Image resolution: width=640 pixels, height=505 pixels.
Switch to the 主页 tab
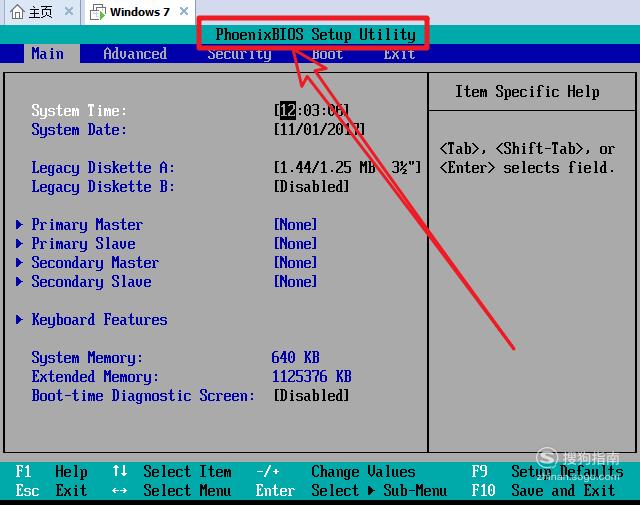42,12
